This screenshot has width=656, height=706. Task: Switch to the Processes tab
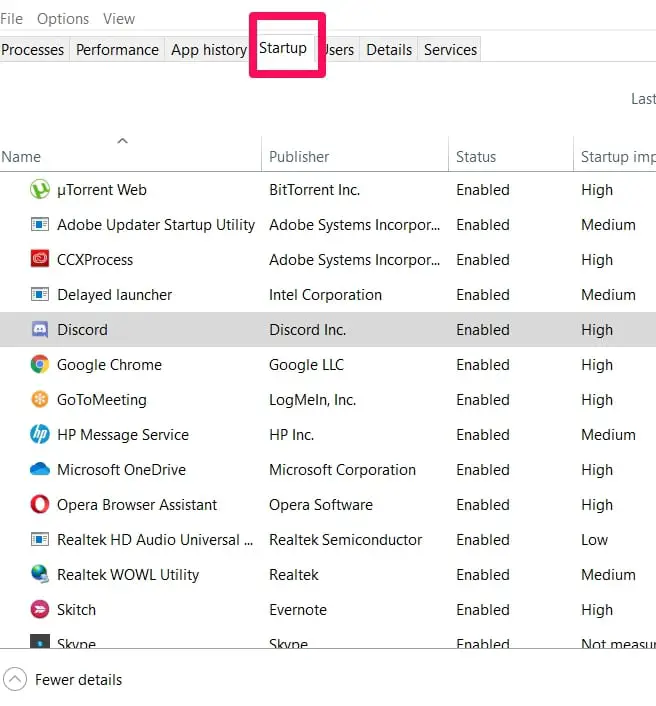pyautogui.click(x=32, y=50)
